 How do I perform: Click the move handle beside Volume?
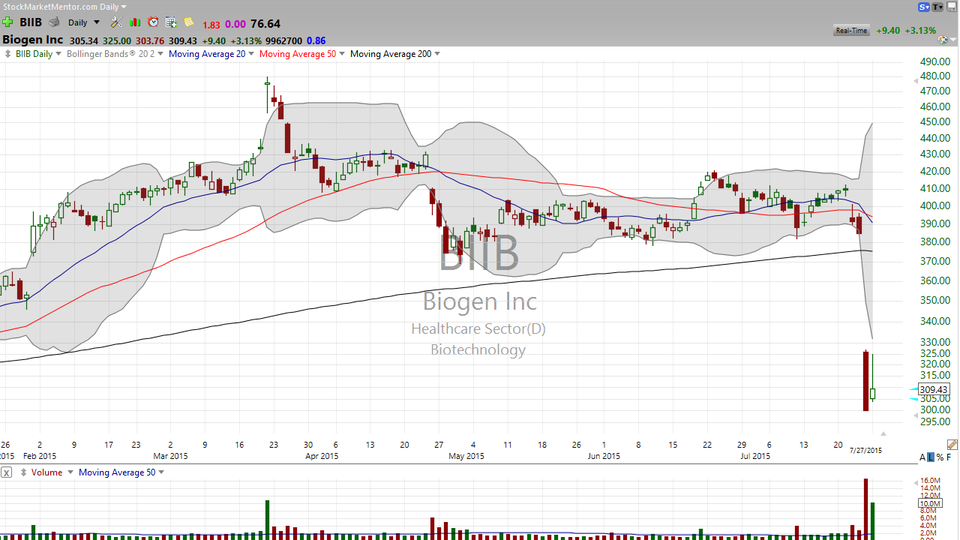pos(23,473)
